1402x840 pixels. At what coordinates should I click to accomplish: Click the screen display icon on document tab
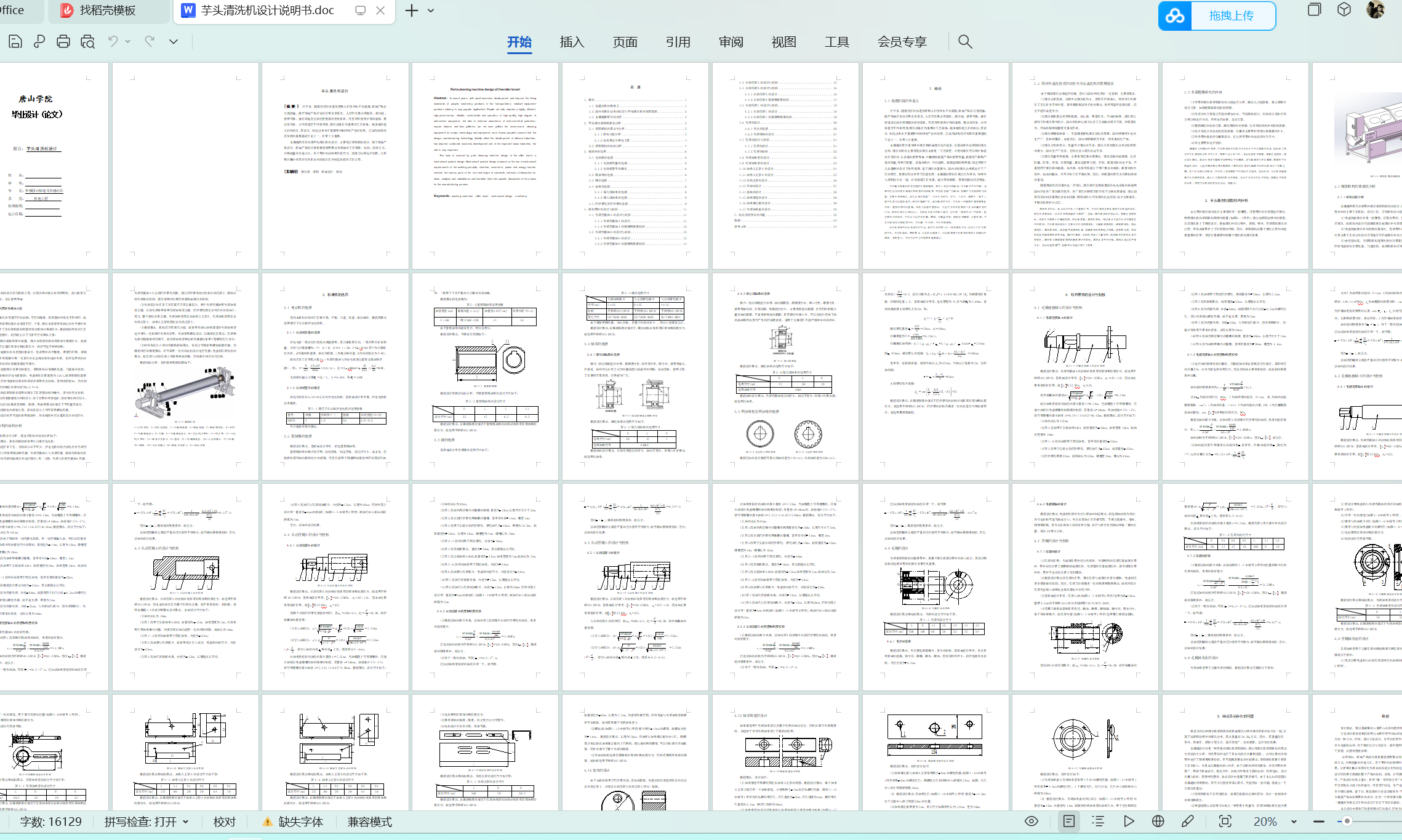[x=361, y=10]
